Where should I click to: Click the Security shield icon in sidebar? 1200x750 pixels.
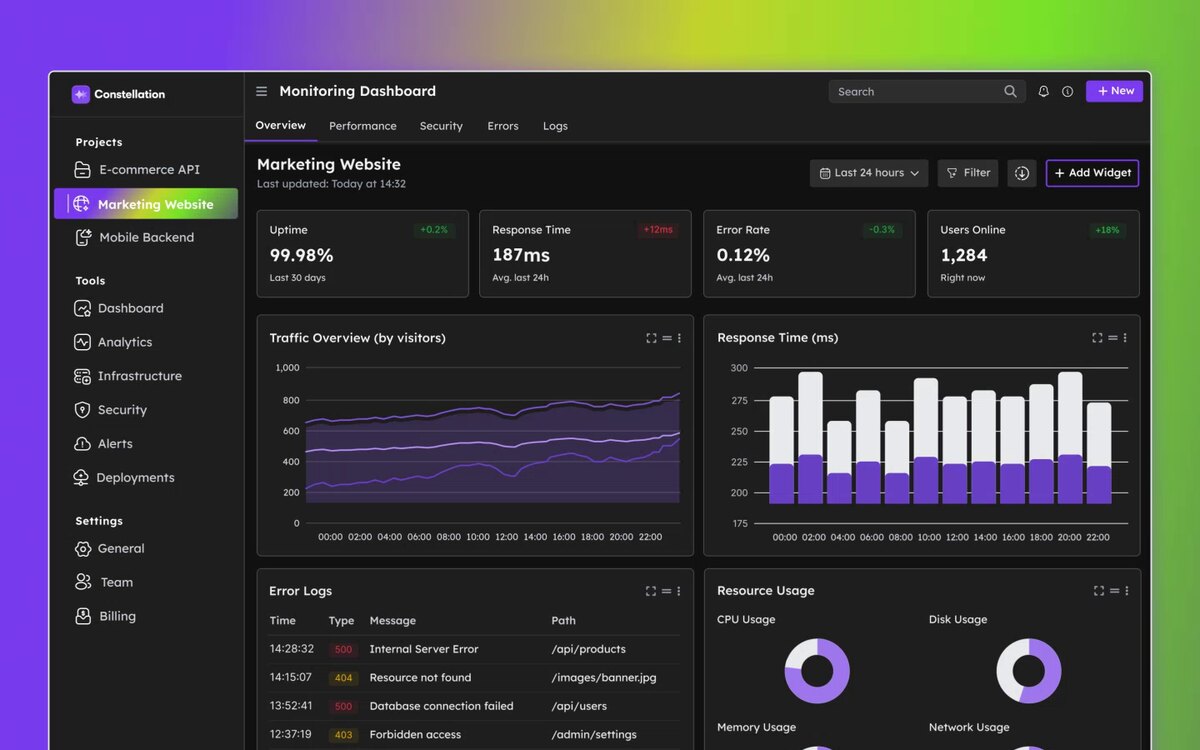coord(82,410)
